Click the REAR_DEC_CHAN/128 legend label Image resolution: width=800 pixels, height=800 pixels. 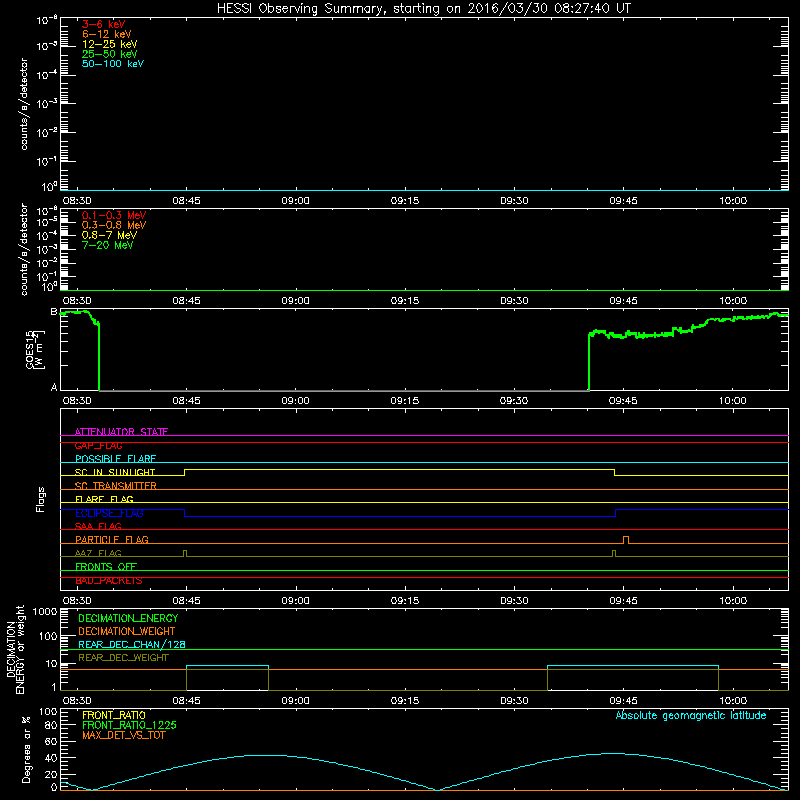pyautogui.click(x=132, y=644)
